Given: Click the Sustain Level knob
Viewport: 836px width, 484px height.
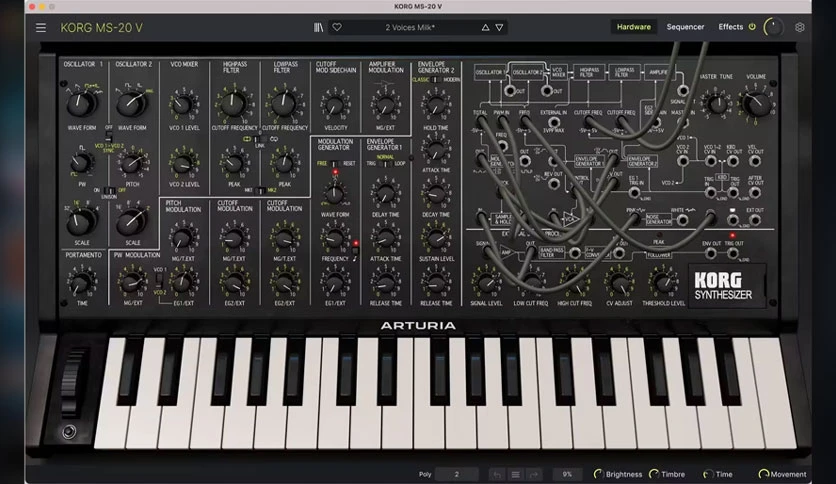Looking at the screenshot, I should [x=436, y=238].
